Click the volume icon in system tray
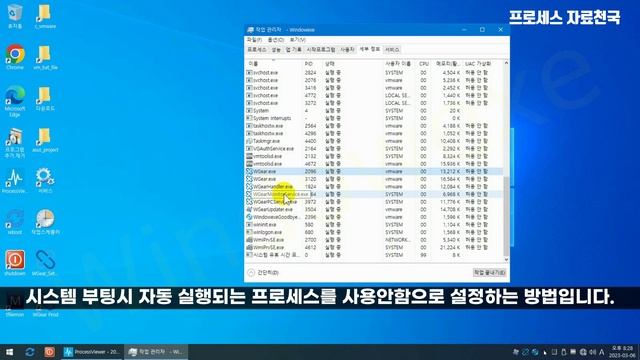This screenshot has height=360, width=640. [592, 352]
